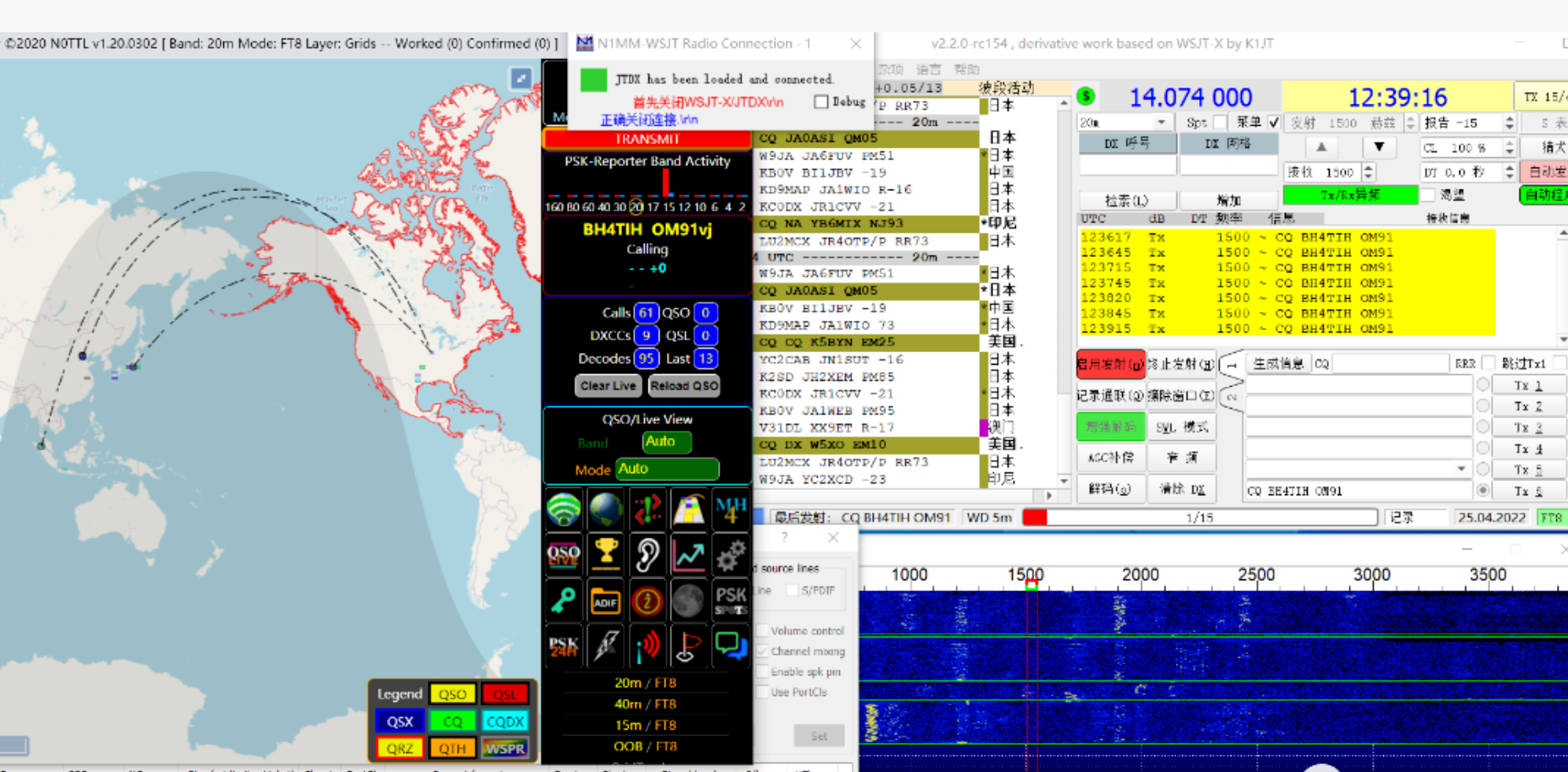Click the white ear listening icon
The image size is (1568, 772).
647,555
